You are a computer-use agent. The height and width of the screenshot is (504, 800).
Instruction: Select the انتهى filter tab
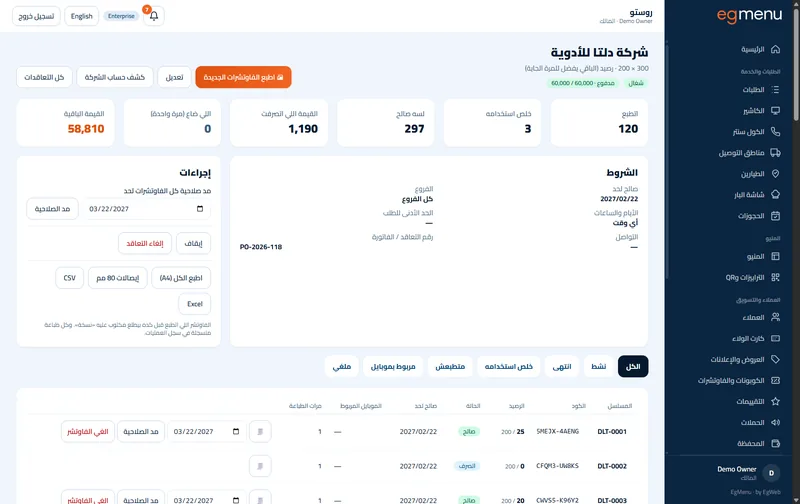(562, 366)
